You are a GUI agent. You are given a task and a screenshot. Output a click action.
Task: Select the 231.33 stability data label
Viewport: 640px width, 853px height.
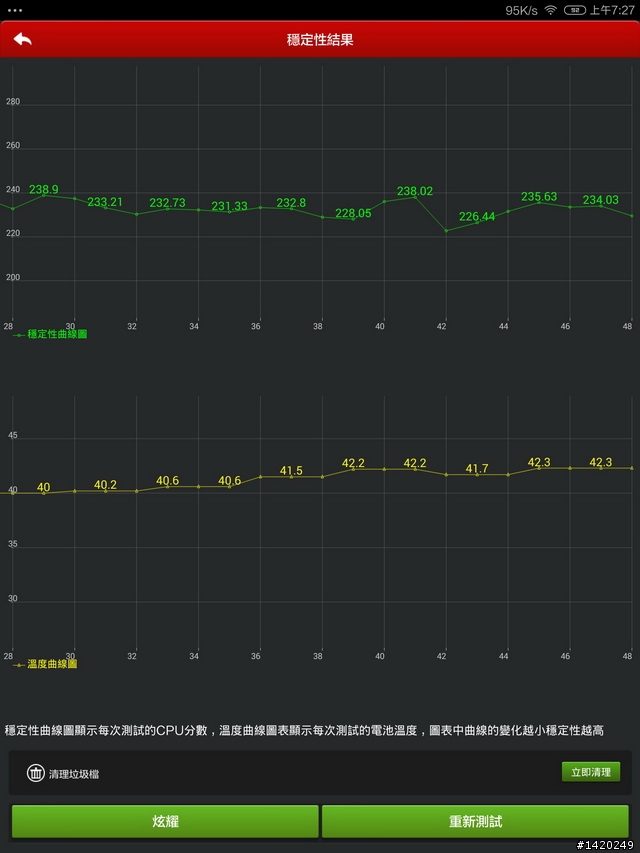[229, 206]
